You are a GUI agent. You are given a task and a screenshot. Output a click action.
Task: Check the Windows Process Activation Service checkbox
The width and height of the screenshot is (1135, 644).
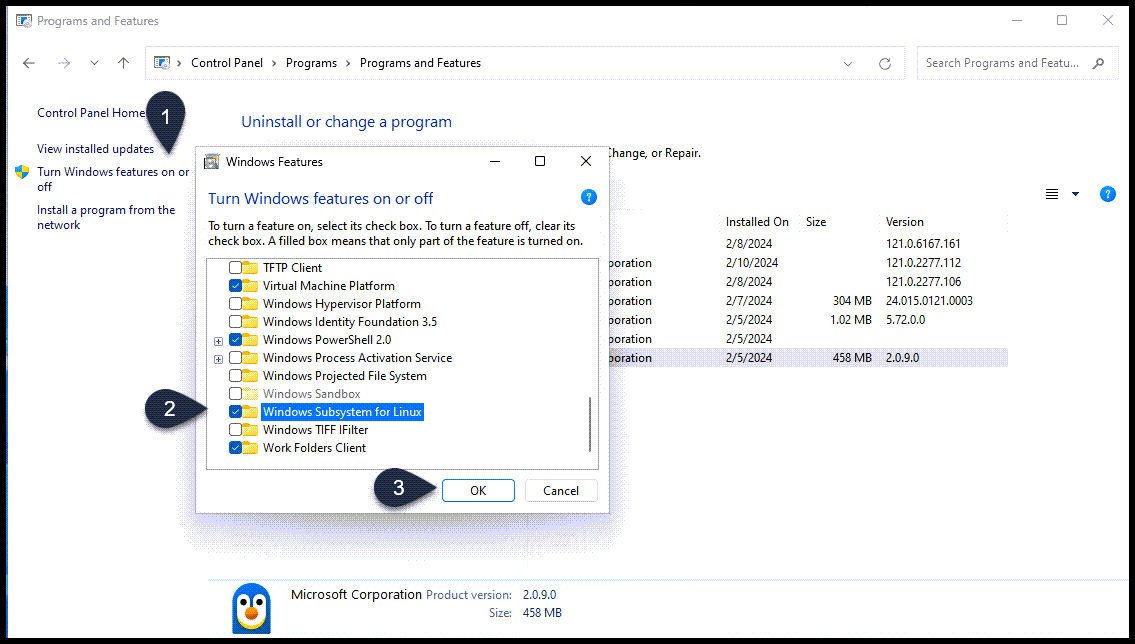pyautogui.click(x=235, y=357)
